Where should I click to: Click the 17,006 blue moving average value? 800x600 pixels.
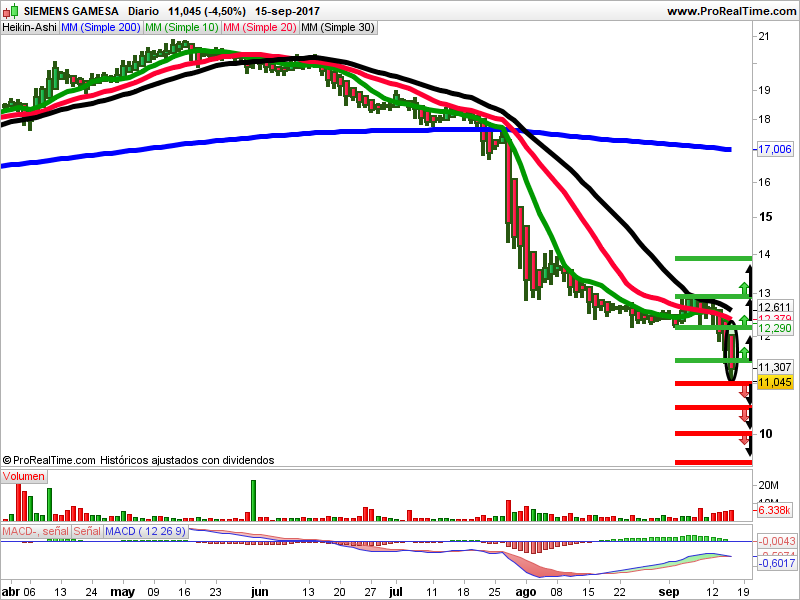[774, 149]
